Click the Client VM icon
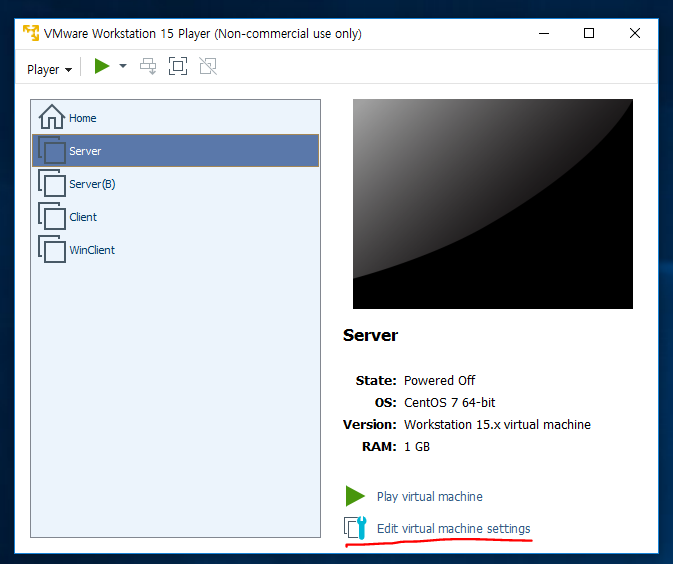This screenshot has height=564, width=673. point(52,216)
